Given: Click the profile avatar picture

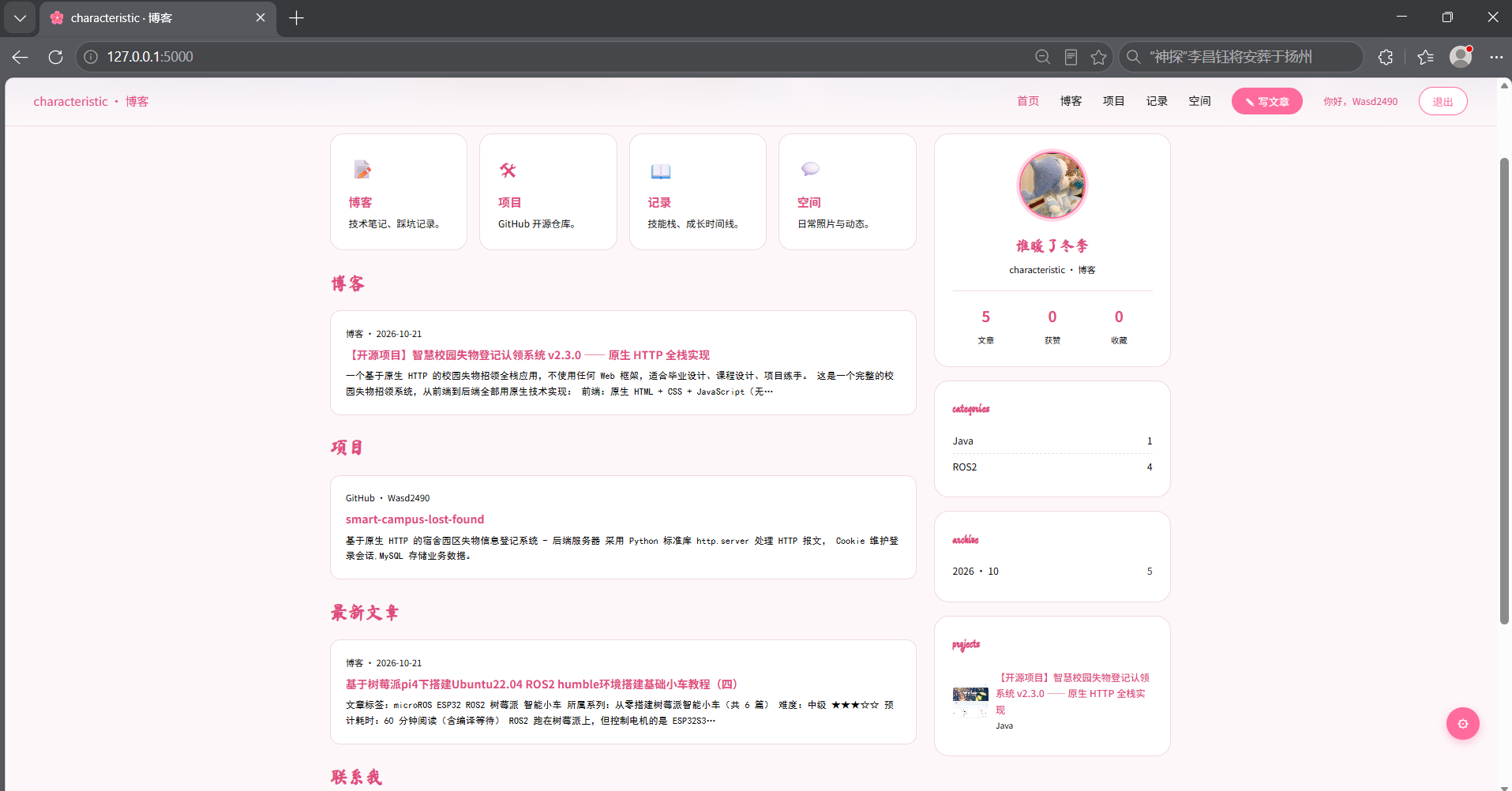Looking at the screenshot, I should [1052, 186].
